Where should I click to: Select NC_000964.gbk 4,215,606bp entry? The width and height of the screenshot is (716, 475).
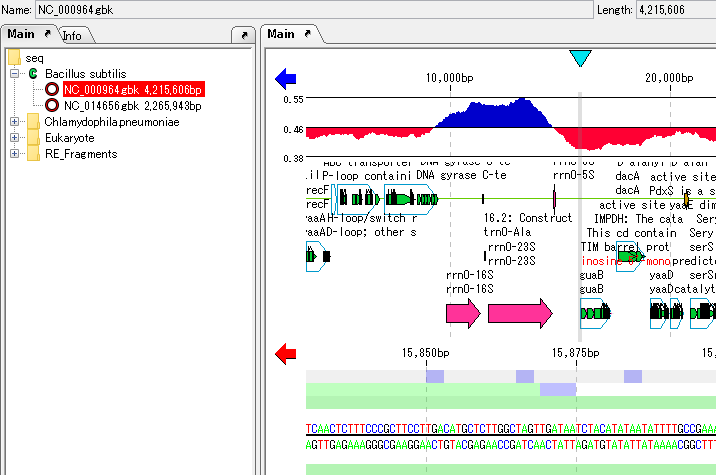click(x=133, y=90)
